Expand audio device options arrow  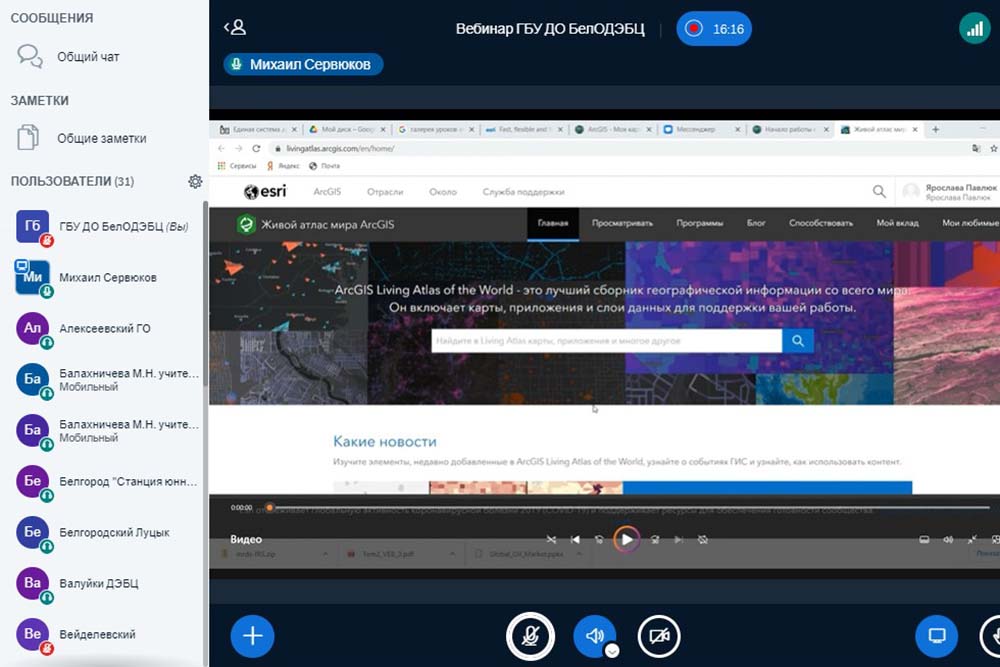point(613,650)
